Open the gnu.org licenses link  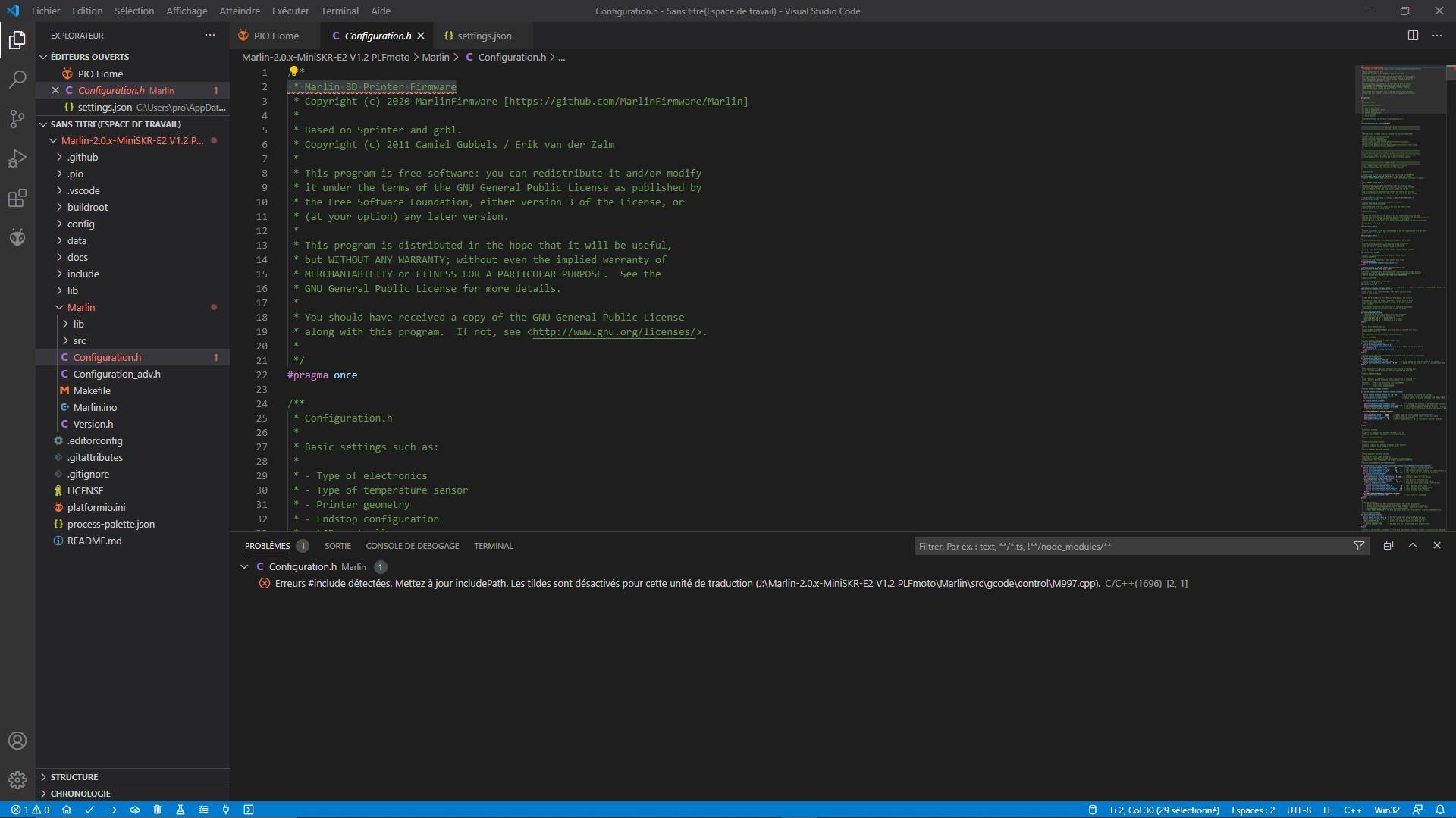coord(613,332)
